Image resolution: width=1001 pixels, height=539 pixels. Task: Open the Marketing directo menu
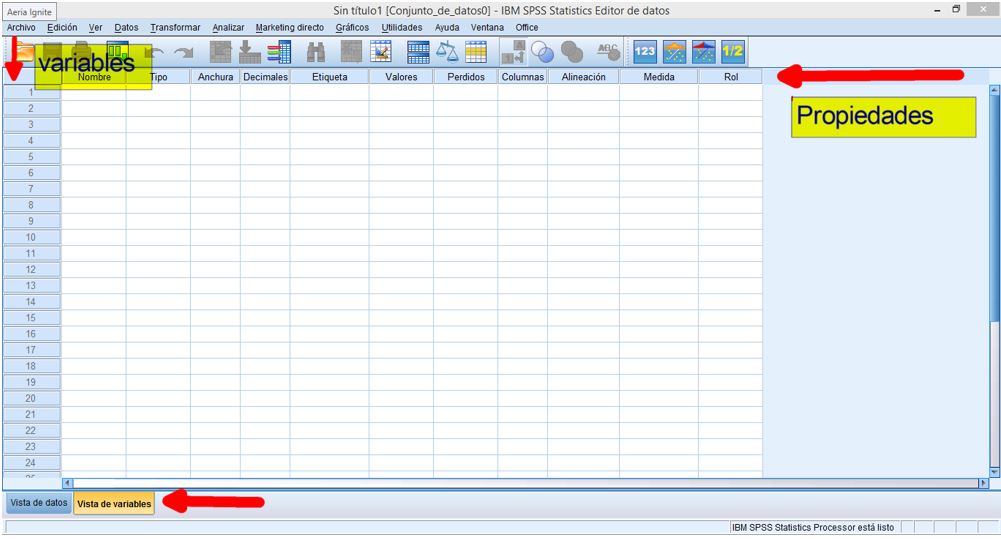[289, 27]
